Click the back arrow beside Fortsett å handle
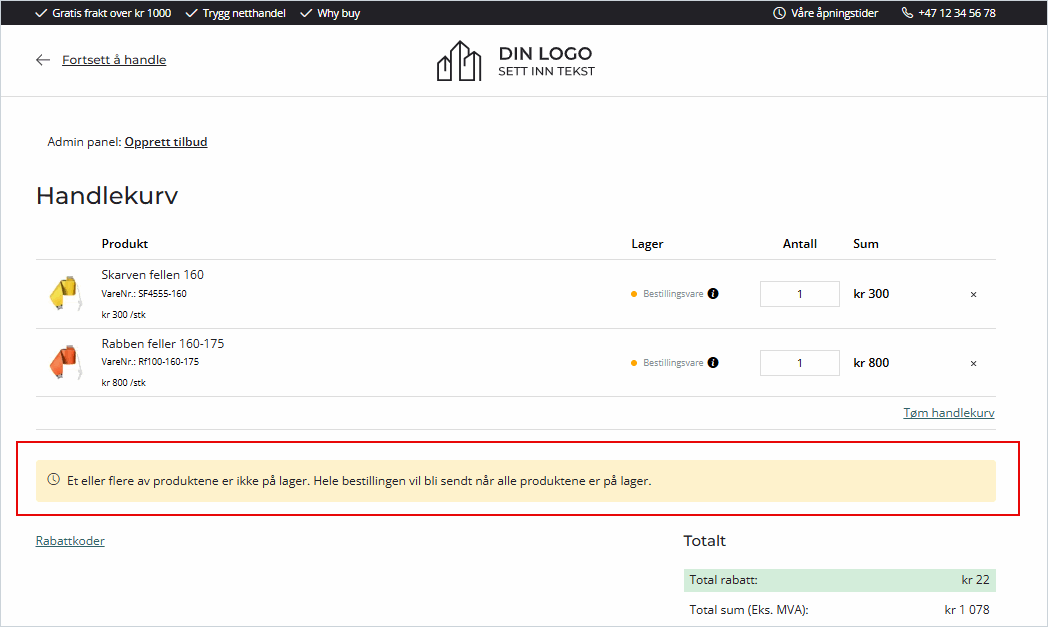Image resolution: width=1048 pixels, height=627 pixels. click(43, 60)
